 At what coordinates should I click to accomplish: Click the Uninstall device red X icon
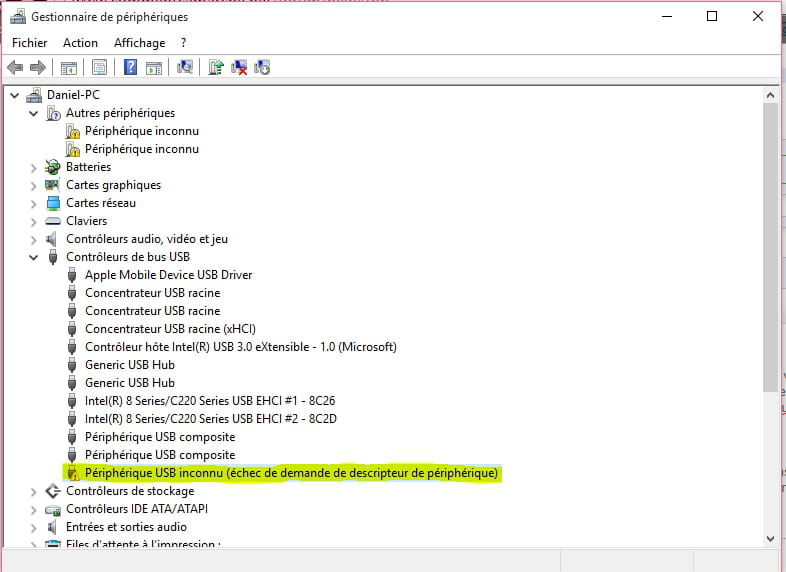tap(239, 67)
